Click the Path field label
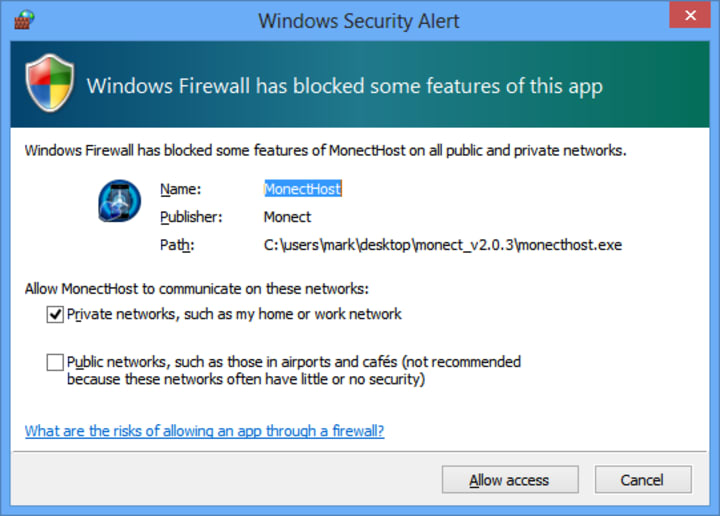Screen dimensions: 720x516 pos(176,244)
